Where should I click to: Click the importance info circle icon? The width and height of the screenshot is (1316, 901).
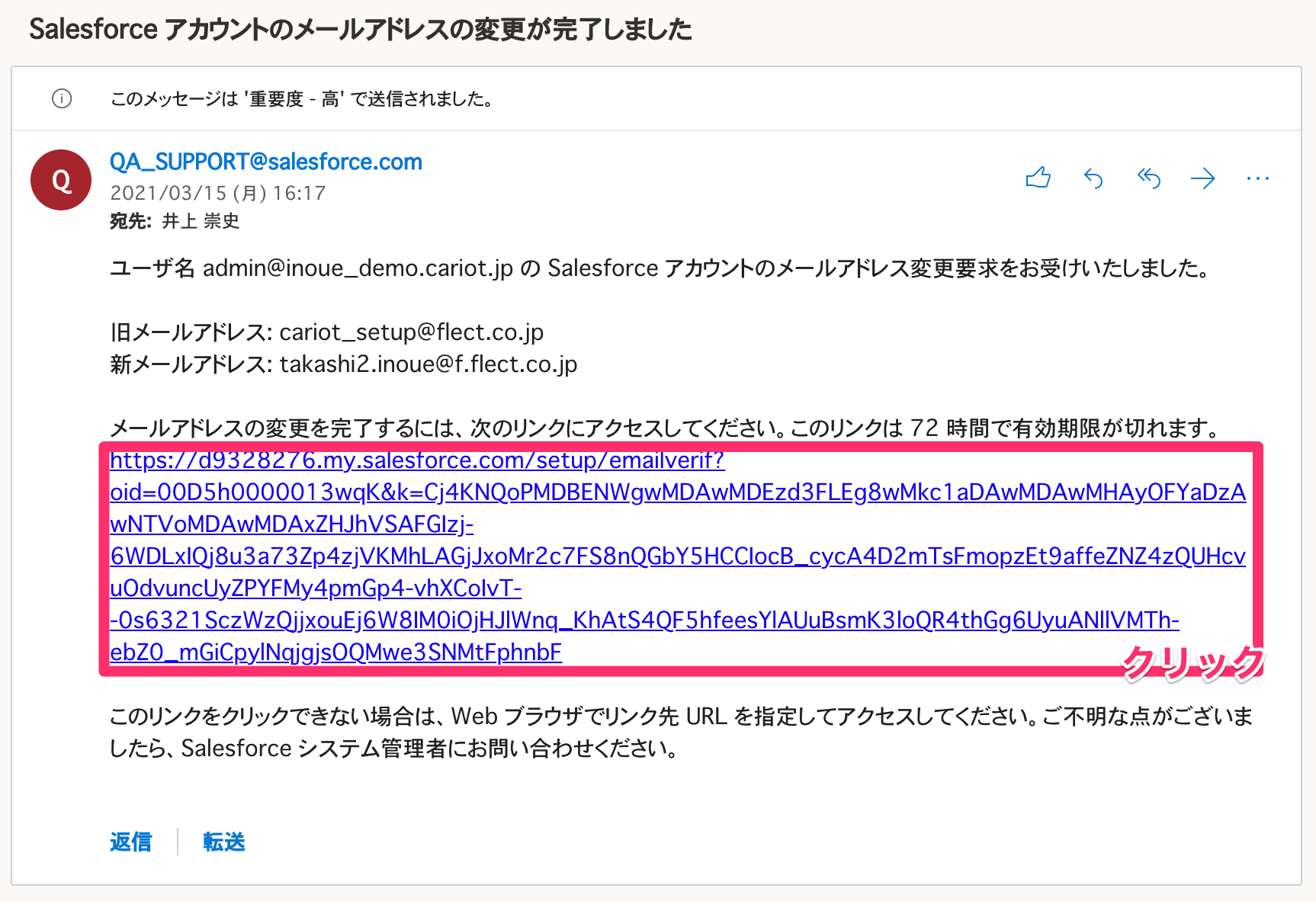point(62,98)
